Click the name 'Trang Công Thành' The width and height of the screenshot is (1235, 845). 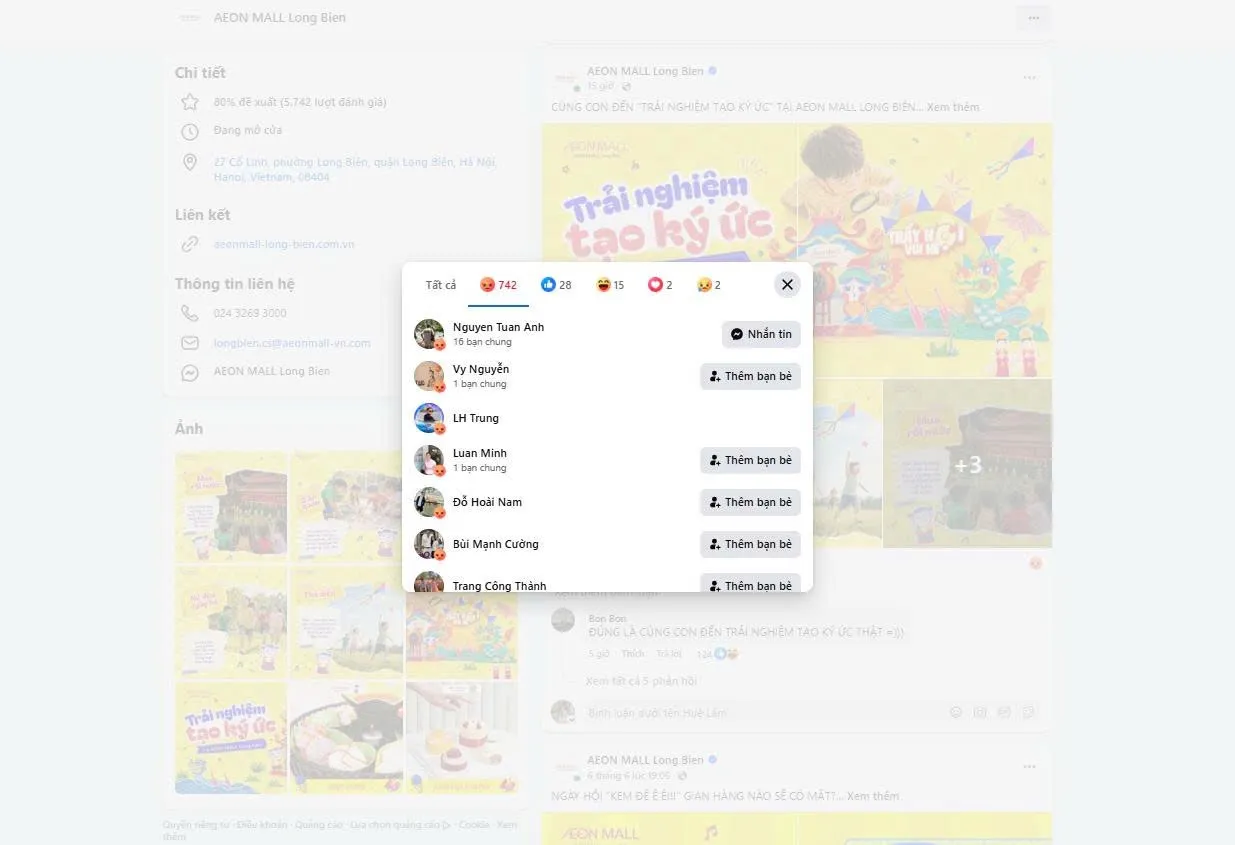click(500, 586)
